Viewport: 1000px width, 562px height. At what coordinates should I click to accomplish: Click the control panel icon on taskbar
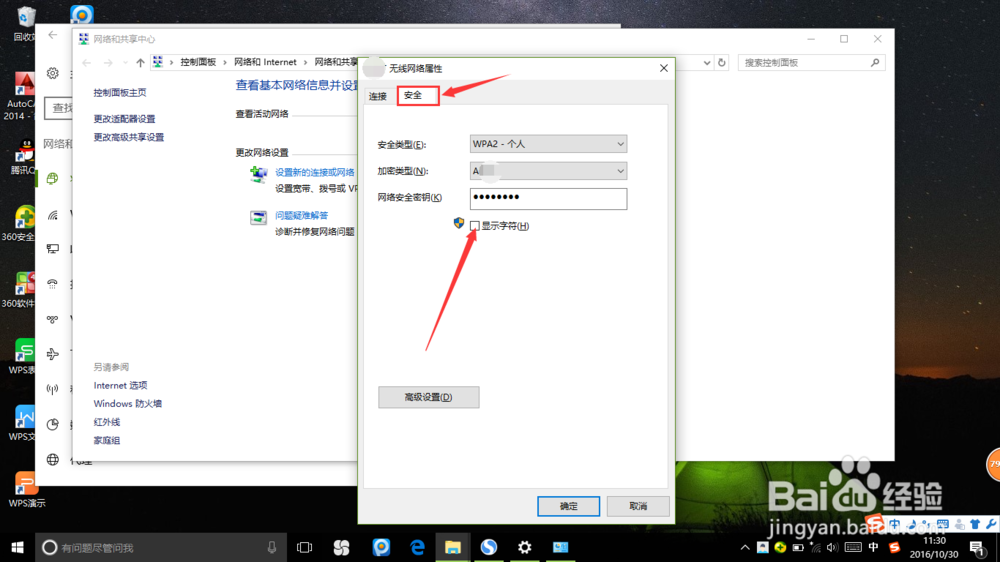tap(560, 547)
